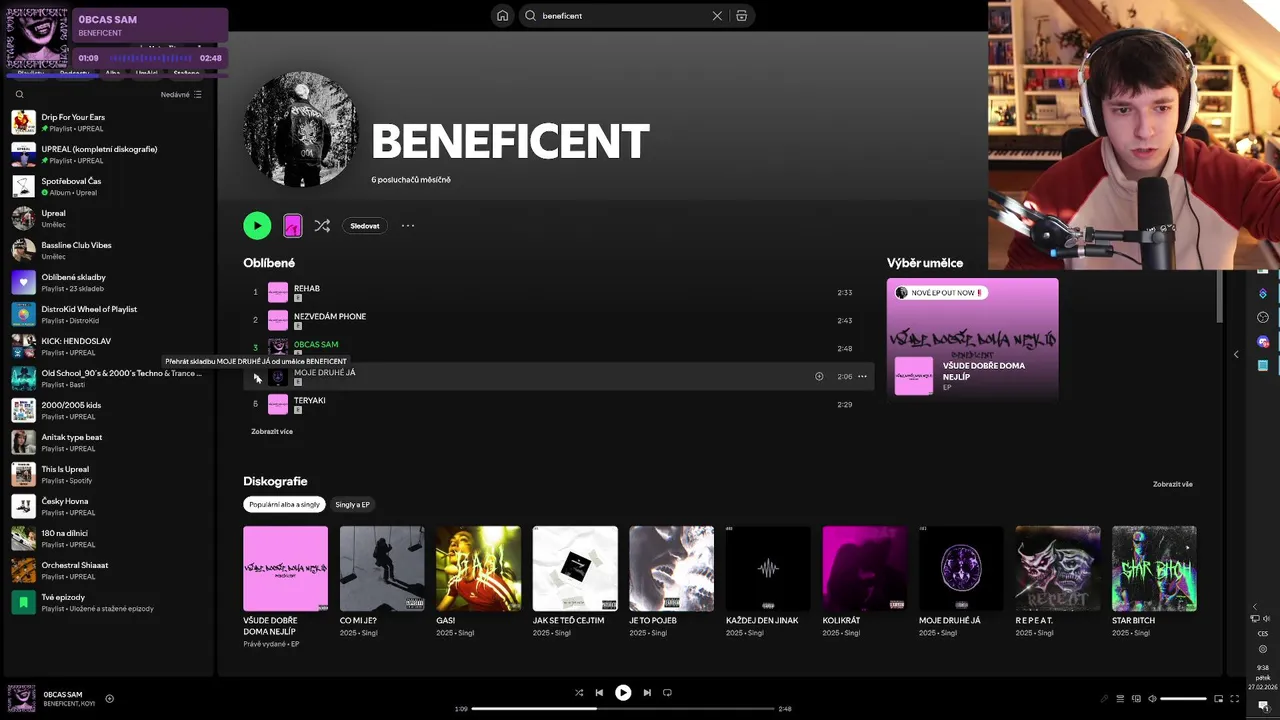Image resolution: width=1280 pixels, height=720 pixels.
Task: Open more options for MOJE DRUHÉ JÁ row
Action: 862,377
